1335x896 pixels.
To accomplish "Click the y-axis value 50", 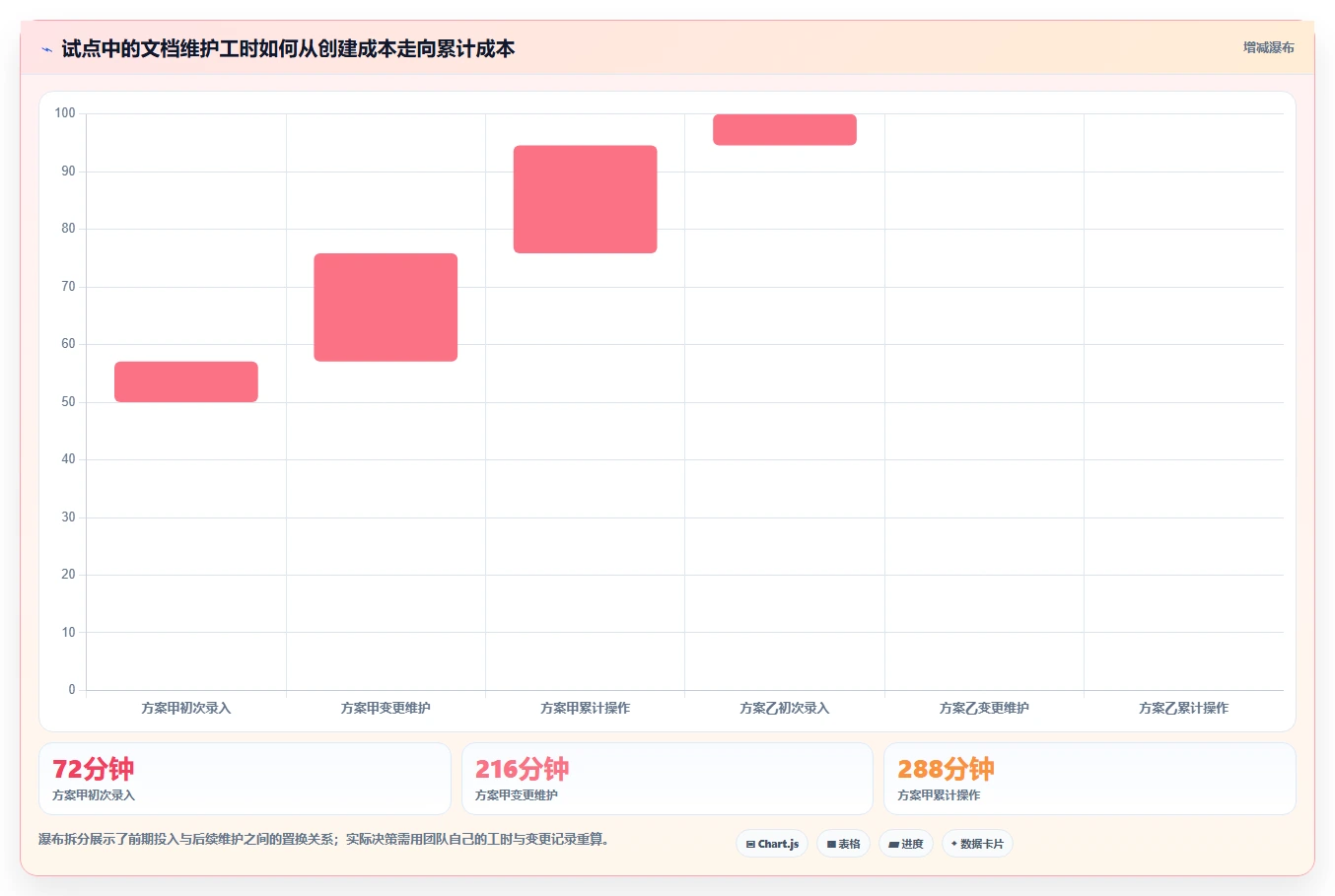I will [68, 402].
